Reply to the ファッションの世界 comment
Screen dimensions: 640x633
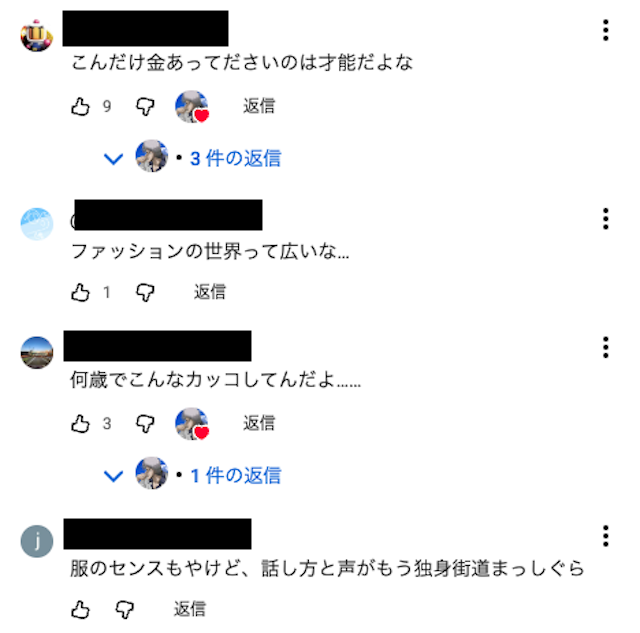tap(210, 292)
